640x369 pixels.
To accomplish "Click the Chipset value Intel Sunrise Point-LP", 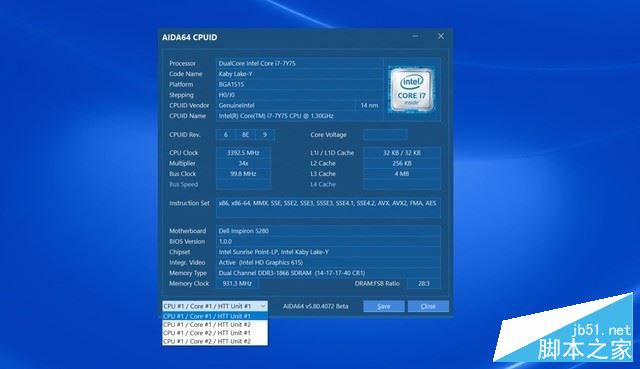I will [328, 252].
